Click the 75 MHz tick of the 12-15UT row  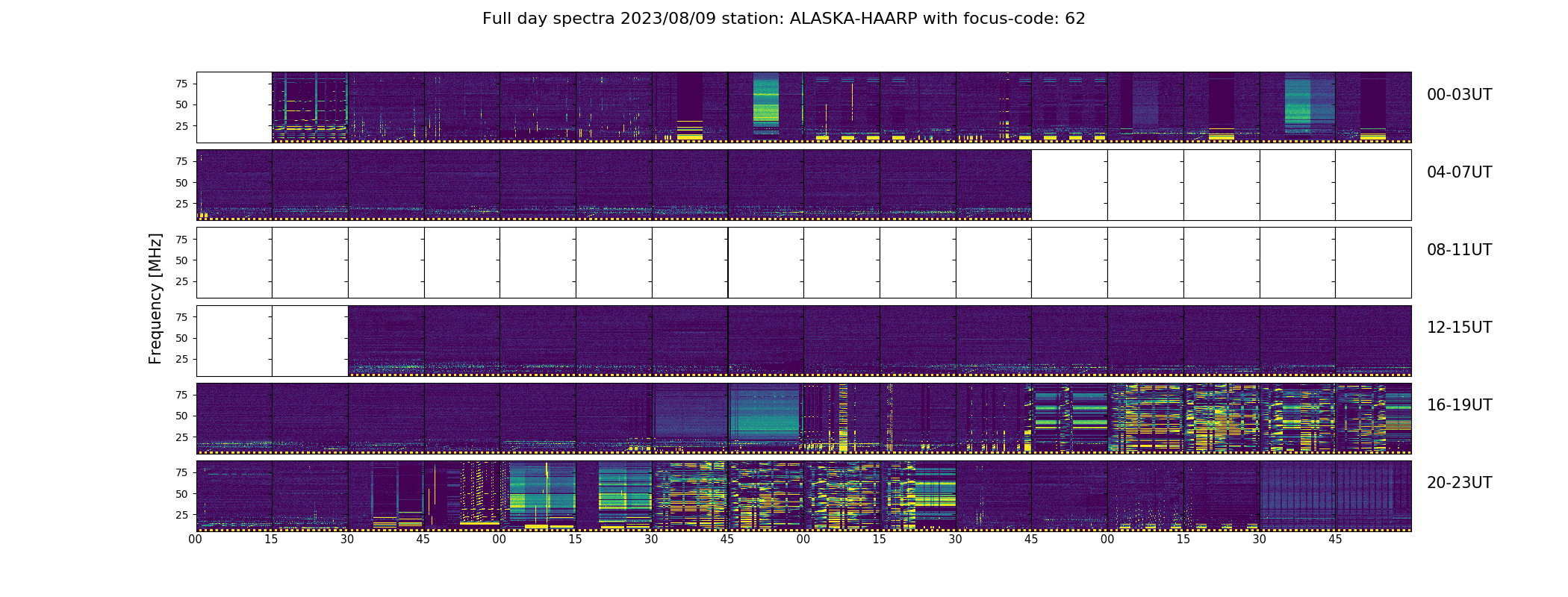pyautogui.click(x=181, y=317)
